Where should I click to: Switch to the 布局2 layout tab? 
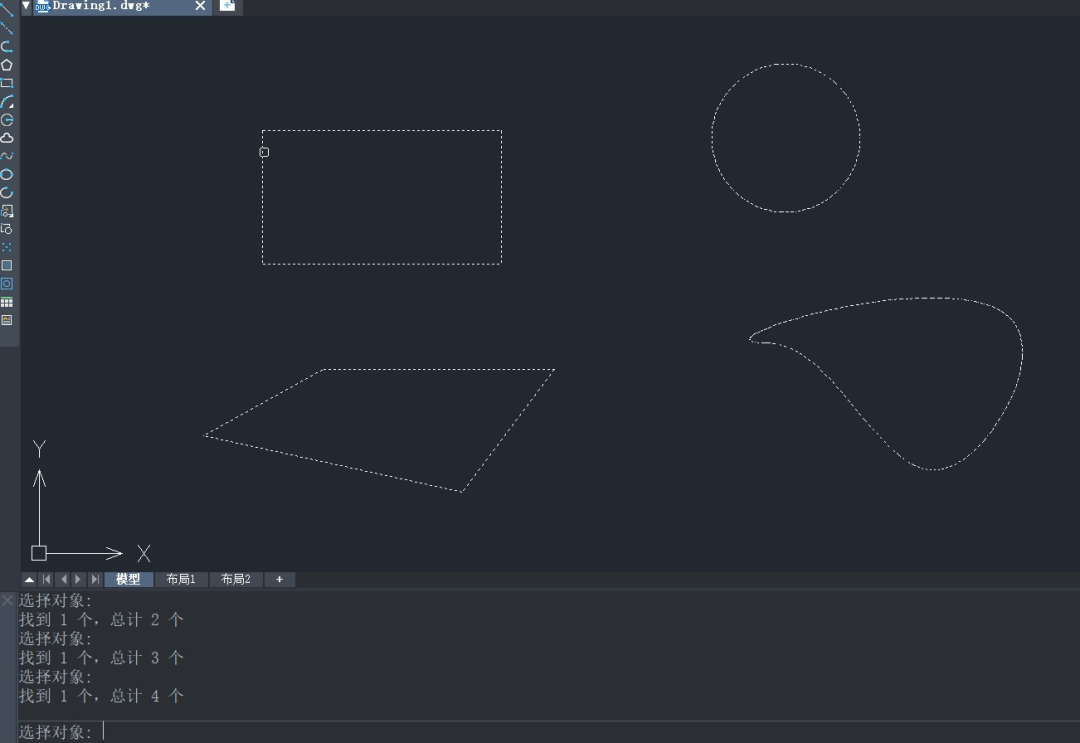(x=236, y=580)
